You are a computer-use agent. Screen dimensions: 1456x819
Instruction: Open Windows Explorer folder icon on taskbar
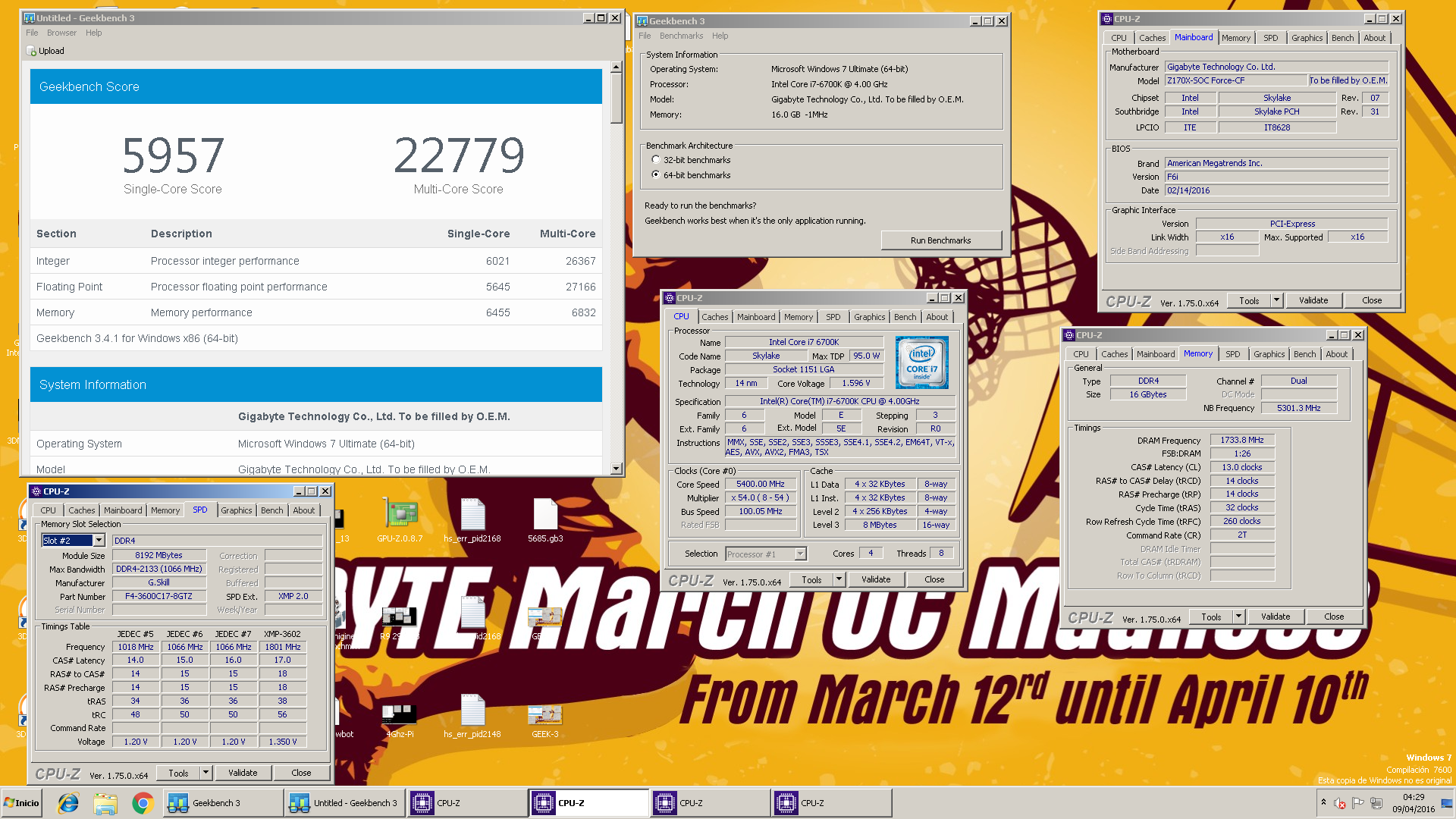[105, 803]
